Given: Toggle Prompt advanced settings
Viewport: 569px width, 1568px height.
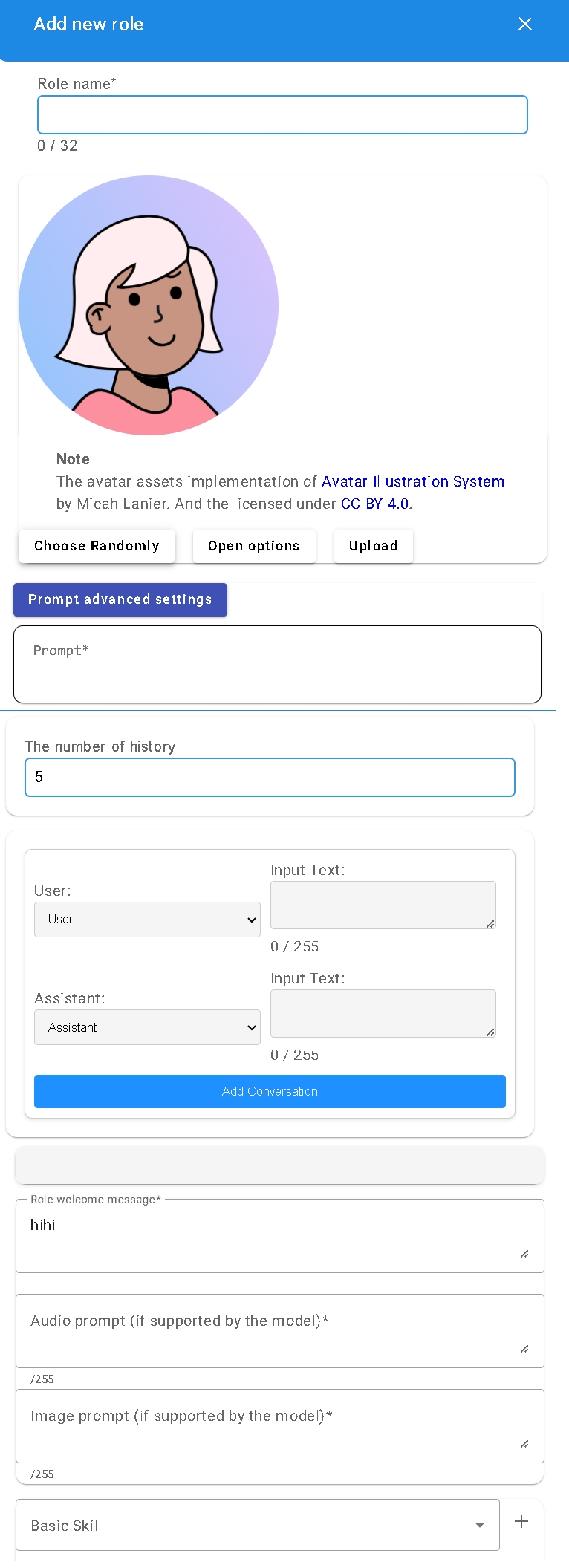Looking at the screenshot, I should [120, 599].
